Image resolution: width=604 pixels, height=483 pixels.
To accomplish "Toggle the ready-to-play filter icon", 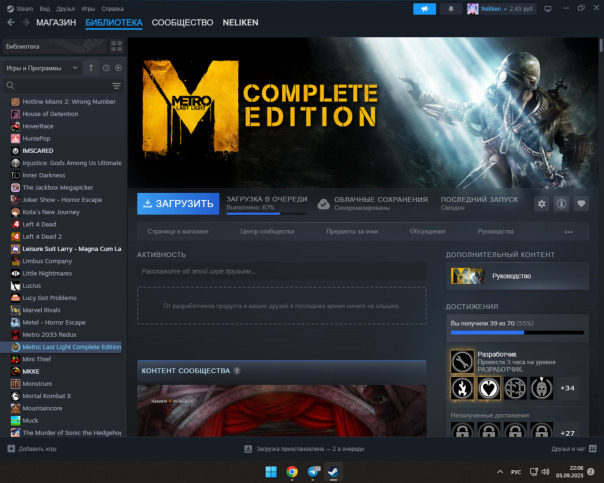I will 118,68.
